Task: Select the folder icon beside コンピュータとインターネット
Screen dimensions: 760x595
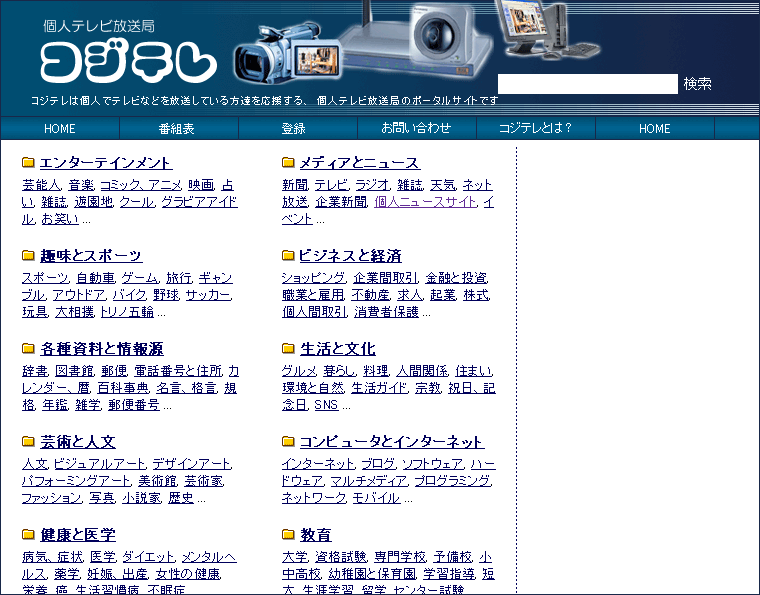Action: pyautogui.click(x=288, y=442)
